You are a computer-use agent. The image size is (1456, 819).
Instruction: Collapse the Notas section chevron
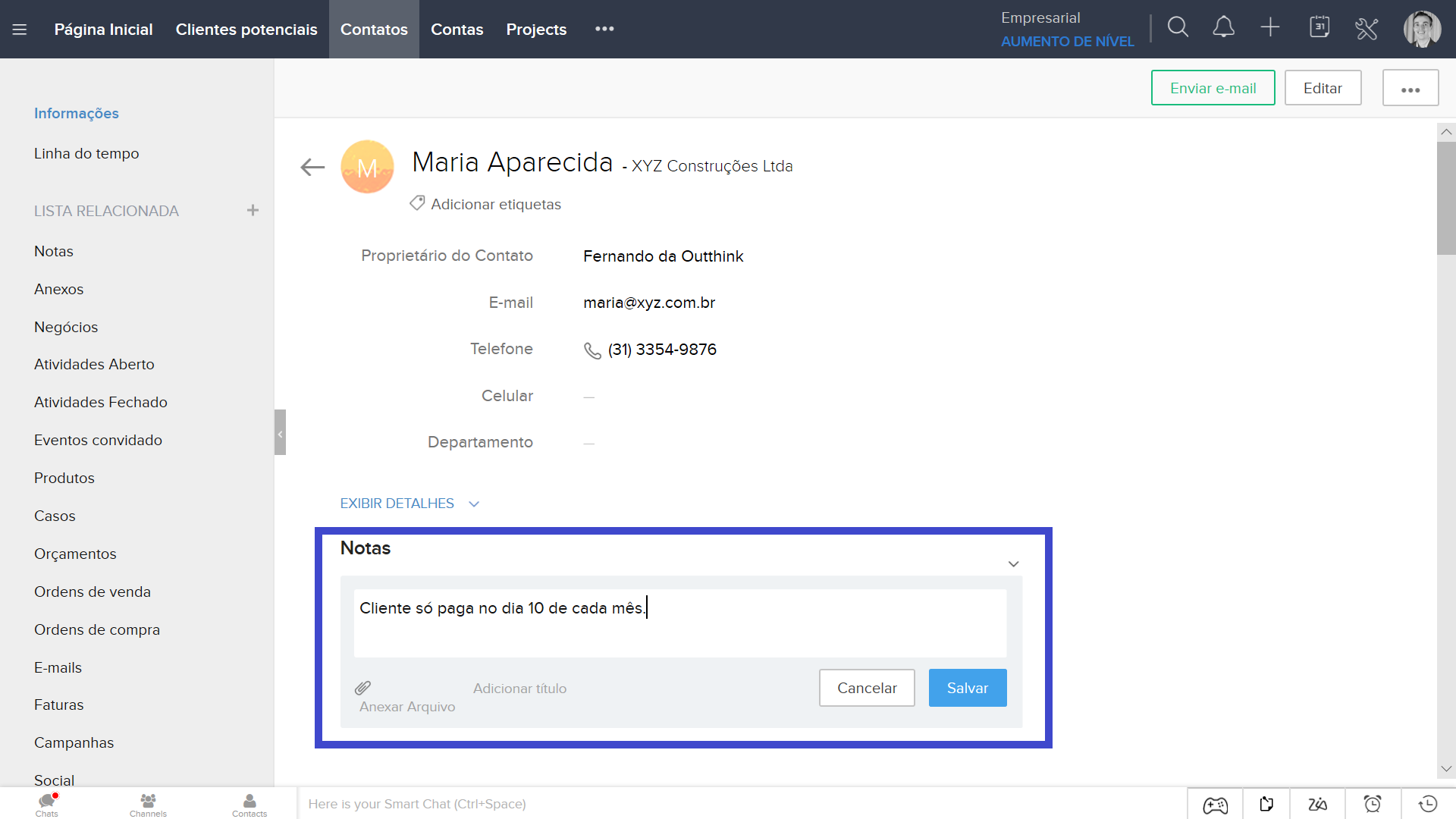1013,564
